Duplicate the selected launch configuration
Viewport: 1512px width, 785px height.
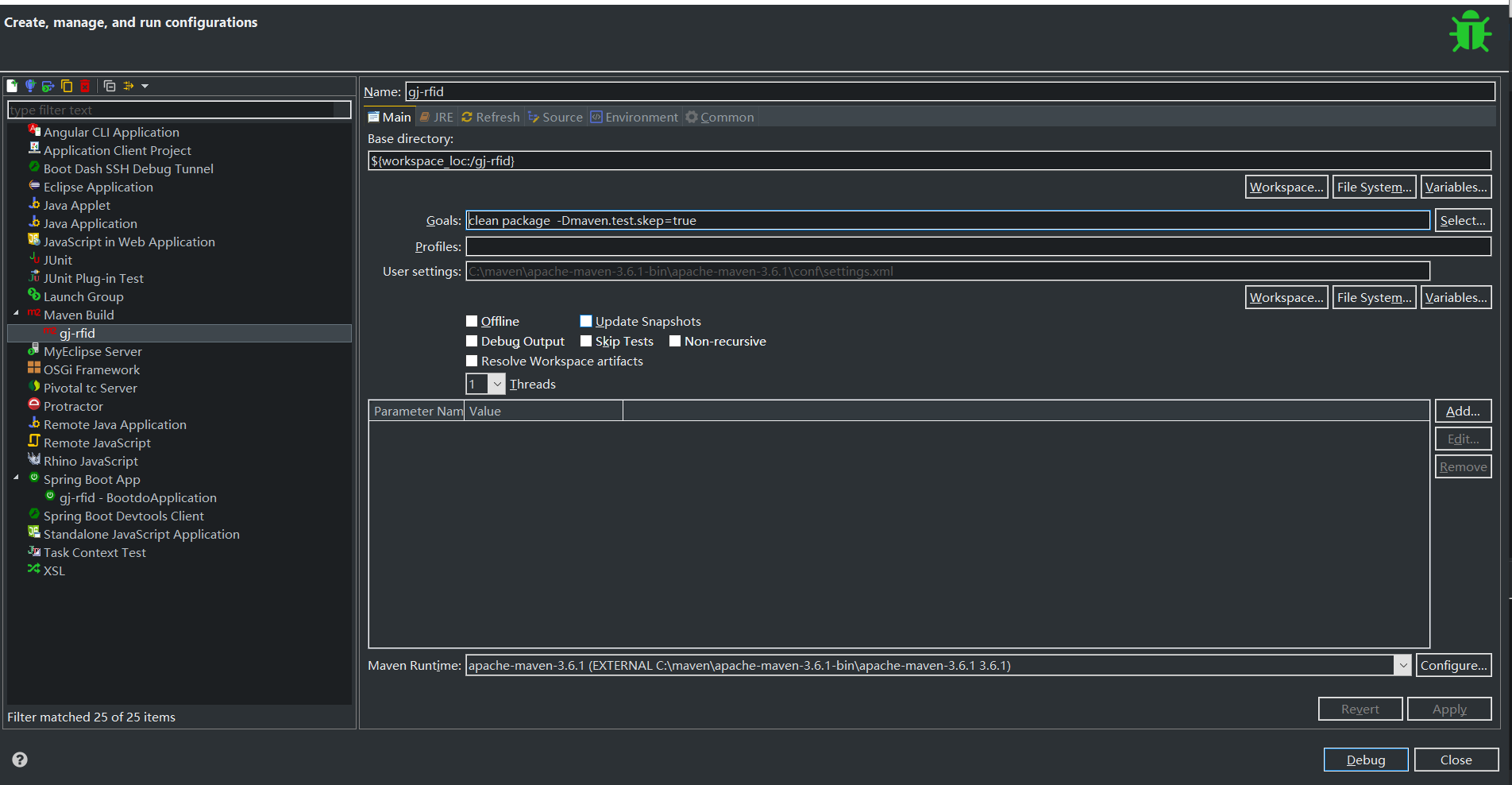67,86
